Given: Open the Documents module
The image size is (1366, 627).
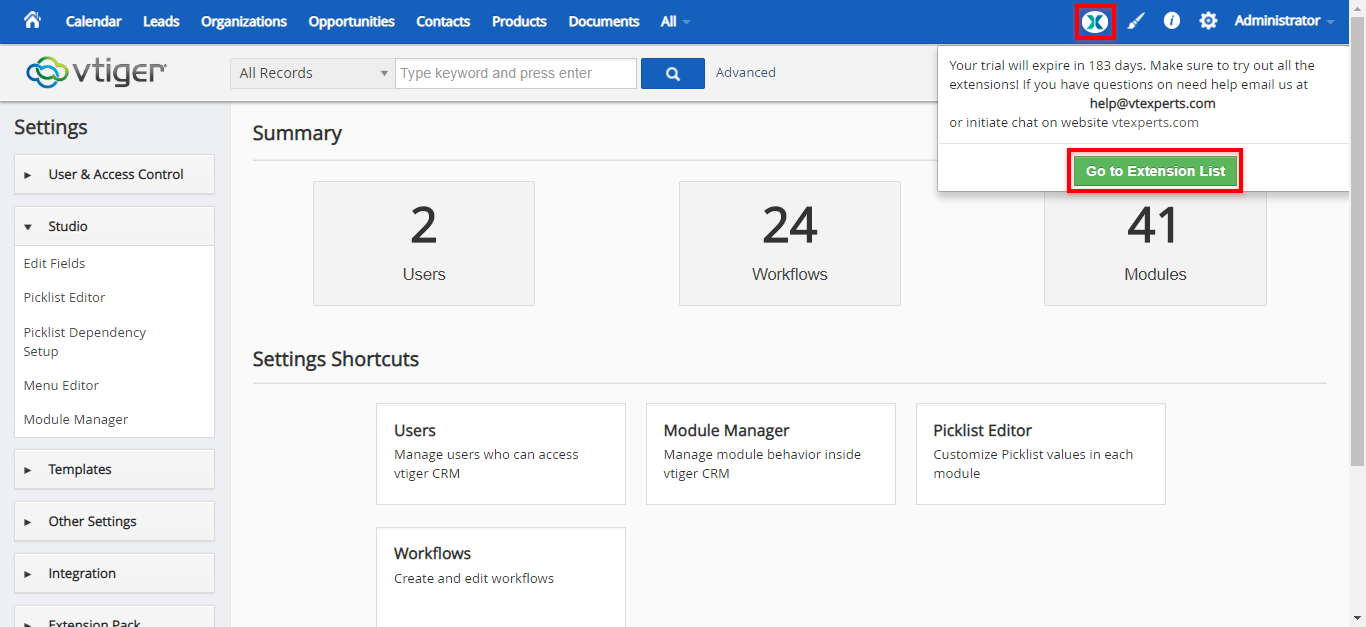Looking at the screenshot, I should tap(604, 21).
